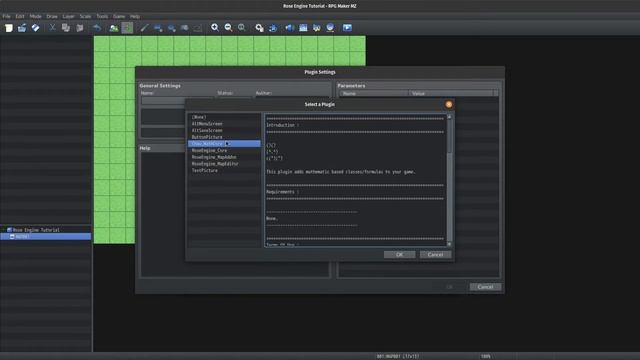The image size is (640, 360).
Task: Click the description scrollbar down arrow
Action: point(449,244)
